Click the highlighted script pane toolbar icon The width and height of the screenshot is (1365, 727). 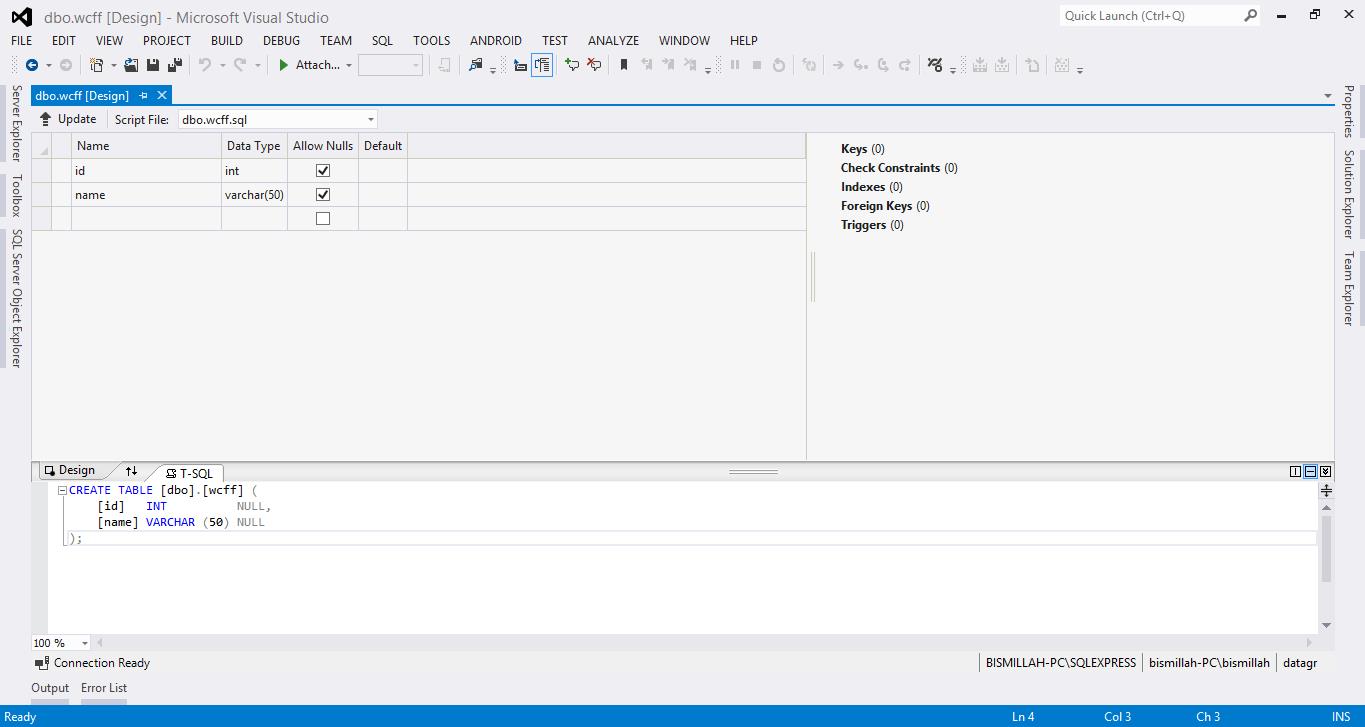click(x=542, y=65)
